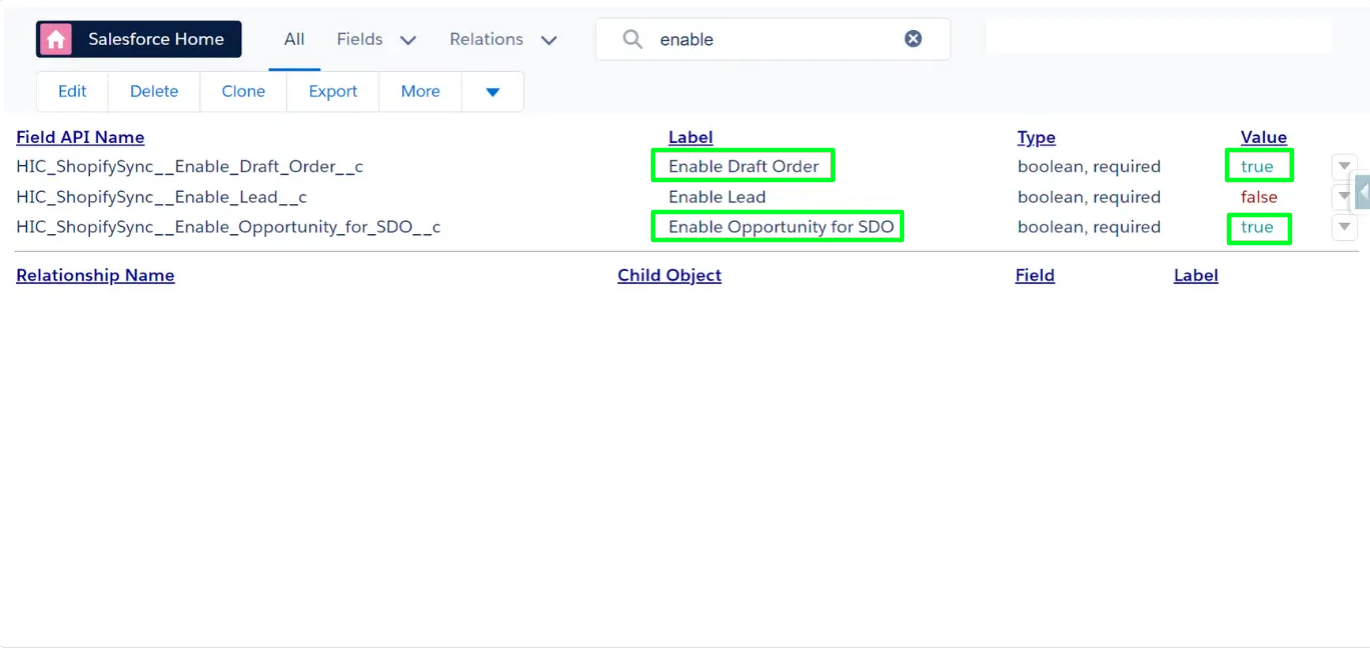The image size is (1370, 648).
Task: Click true value for Enable Opportunity for SDO
Action: point(1257,227)
